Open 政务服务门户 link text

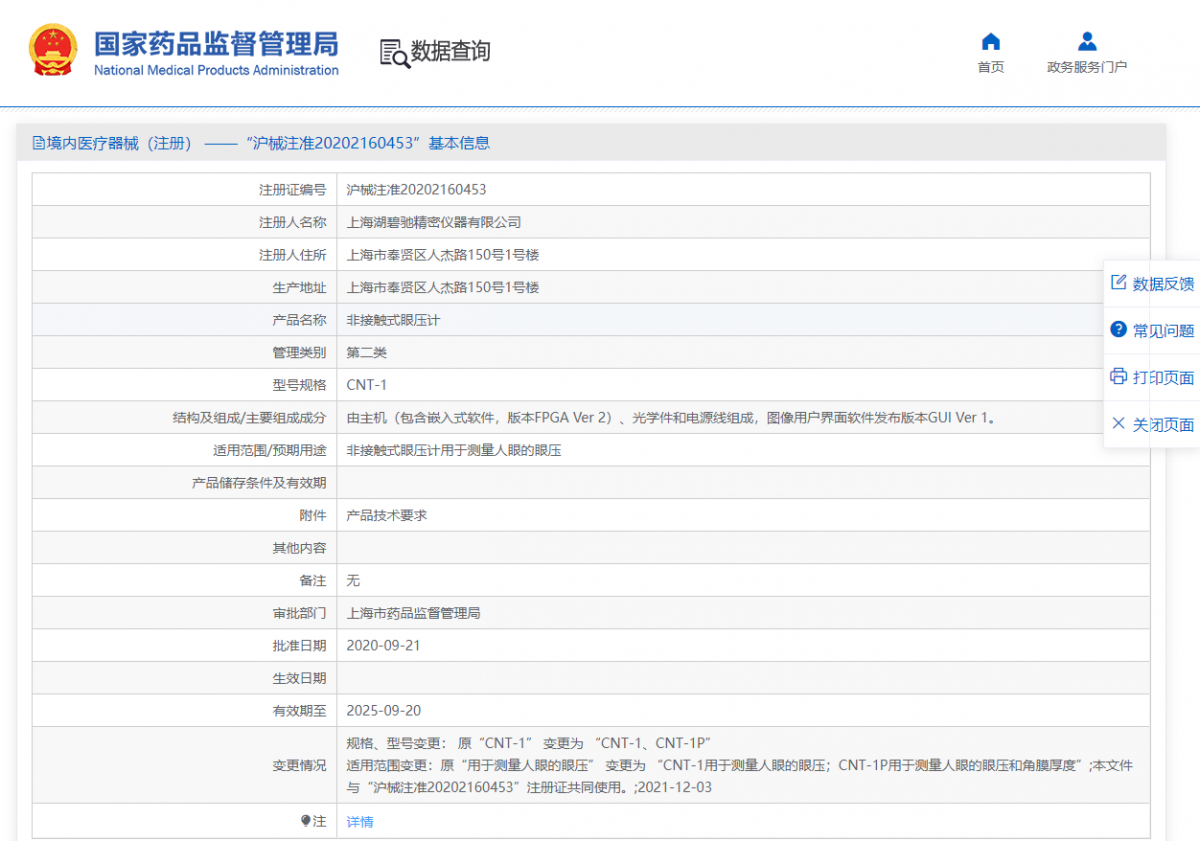pos(1087,67)
